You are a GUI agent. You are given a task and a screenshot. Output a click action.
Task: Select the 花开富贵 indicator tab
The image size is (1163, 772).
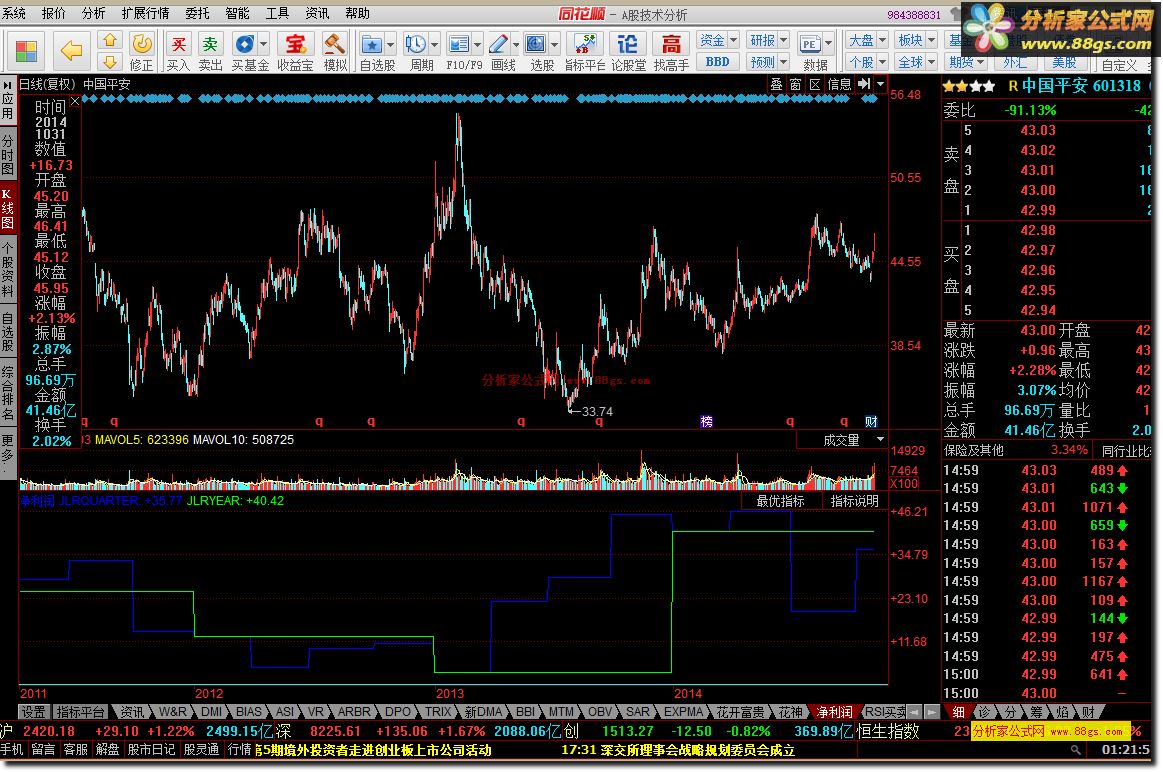coord(740,712)
